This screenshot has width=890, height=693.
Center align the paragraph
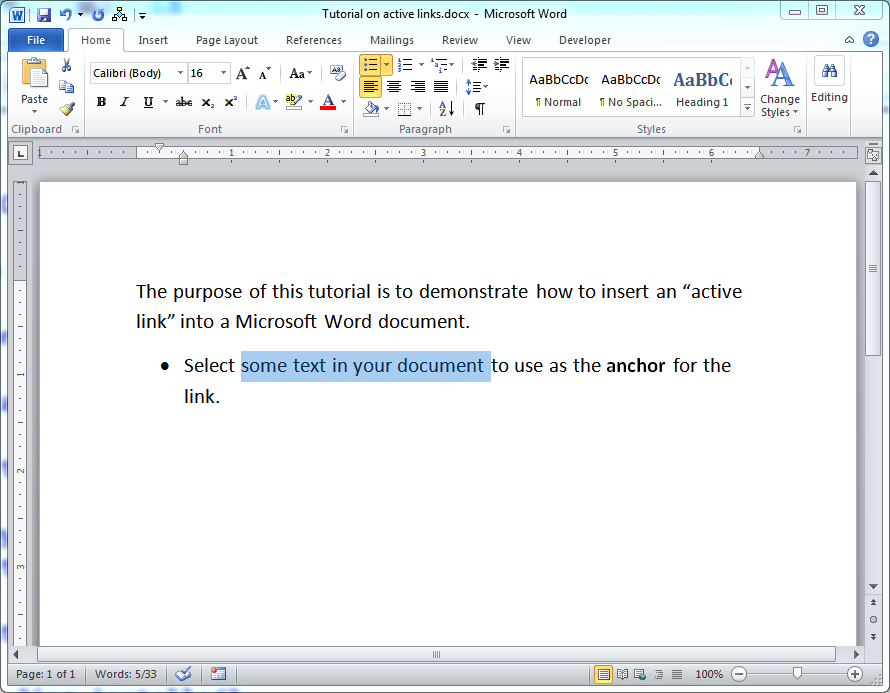click(x=394, y=87)
